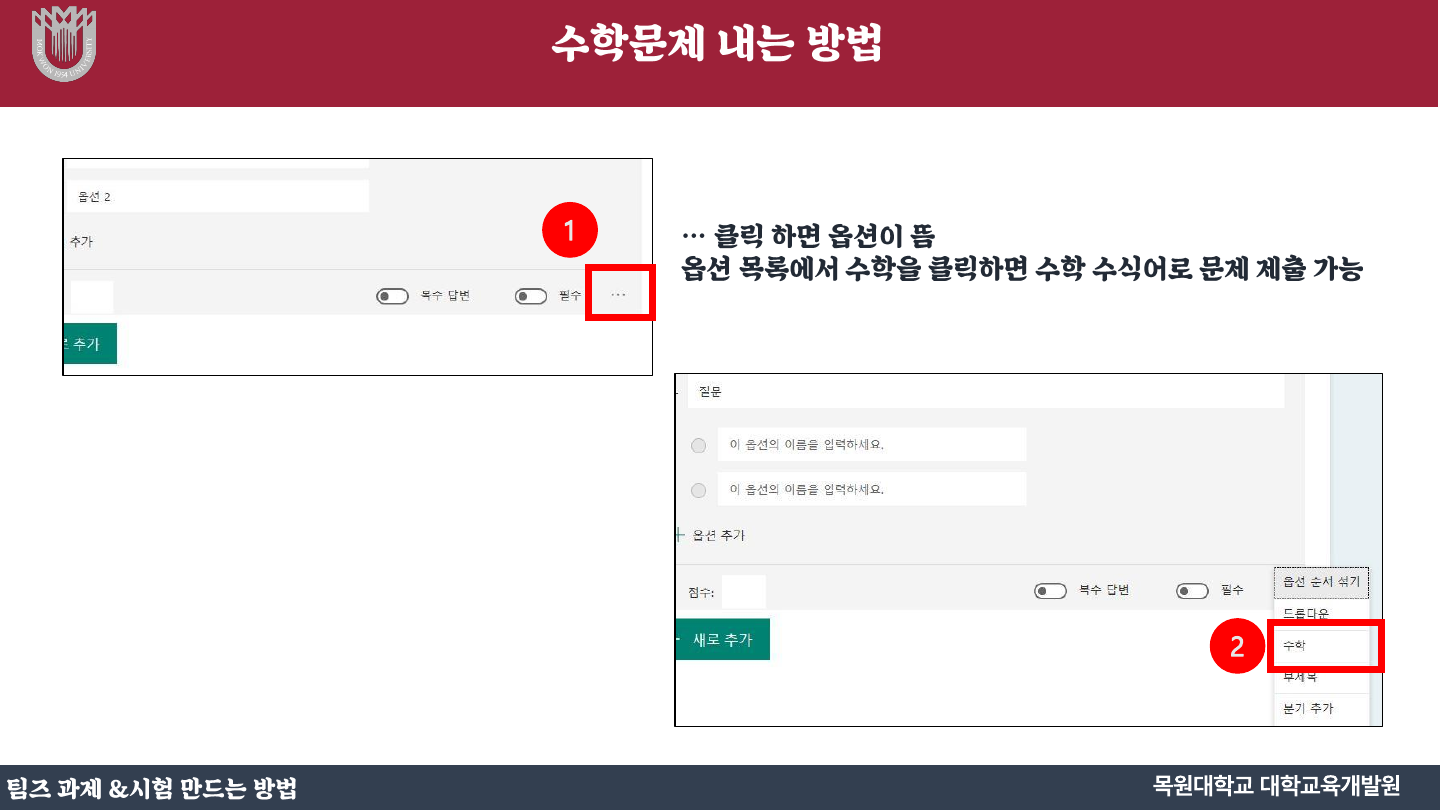1440x810 pixels.
Task: Click the three-dots more options icon
Action: [618, 295]
